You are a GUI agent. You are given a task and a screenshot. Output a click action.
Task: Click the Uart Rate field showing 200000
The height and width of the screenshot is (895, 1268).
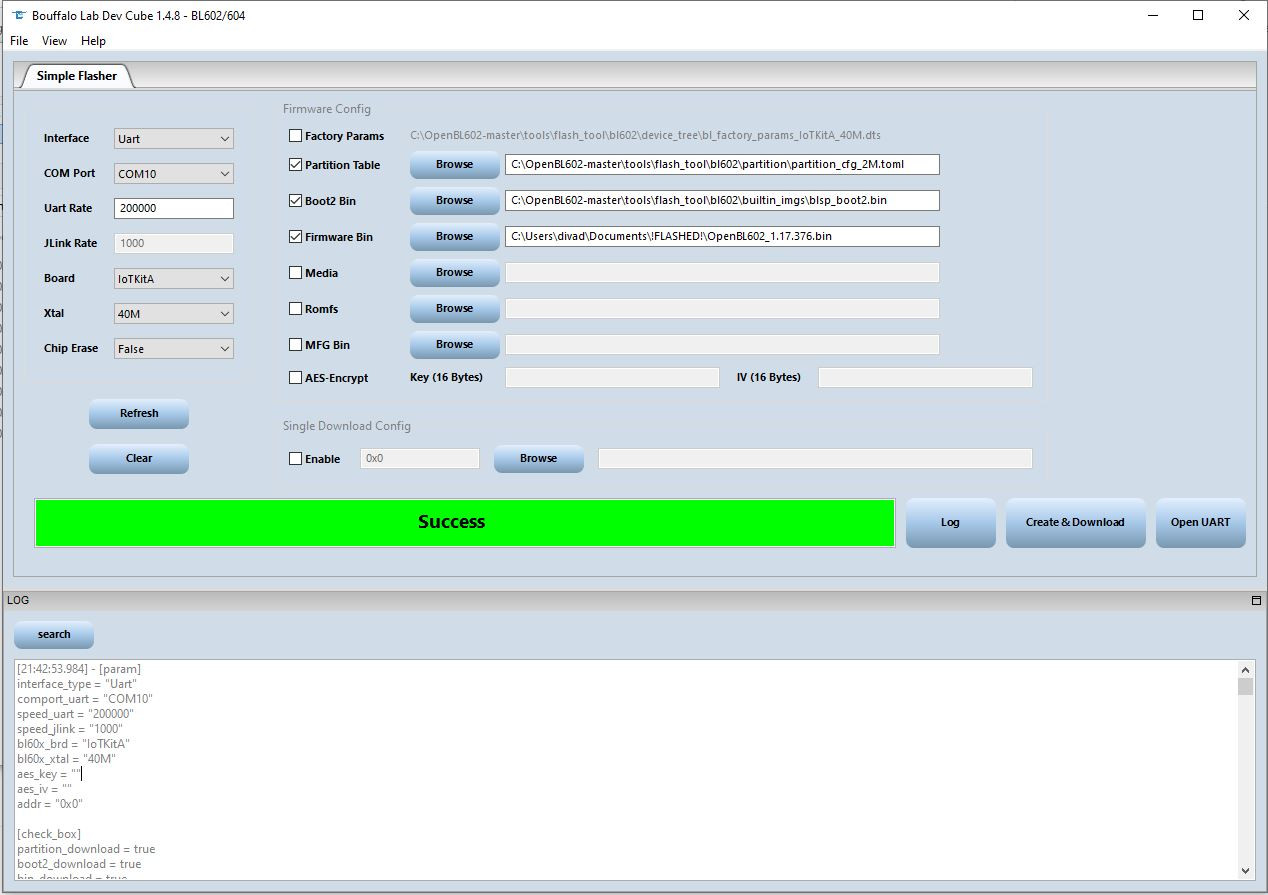pos(174,208)
